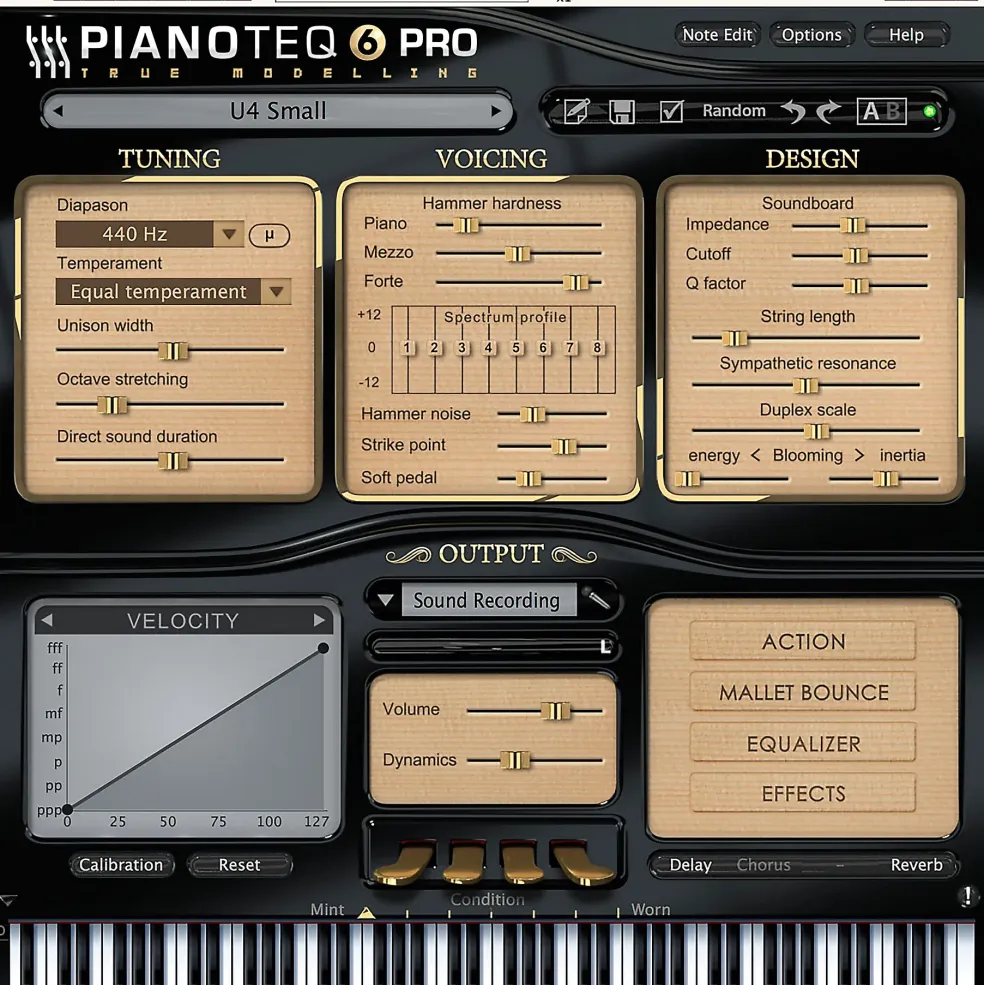
Task: Click the microphone icon beside Sound Recording
Action: (x=596, y=599)
